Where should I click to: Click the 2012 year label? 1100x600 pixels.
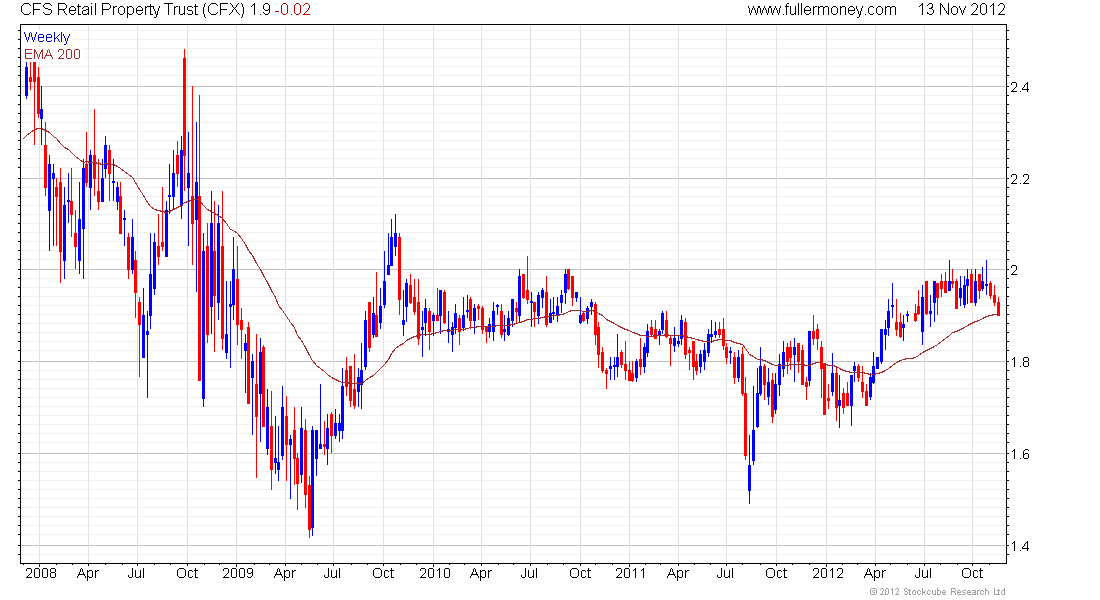tap(828, 573)
